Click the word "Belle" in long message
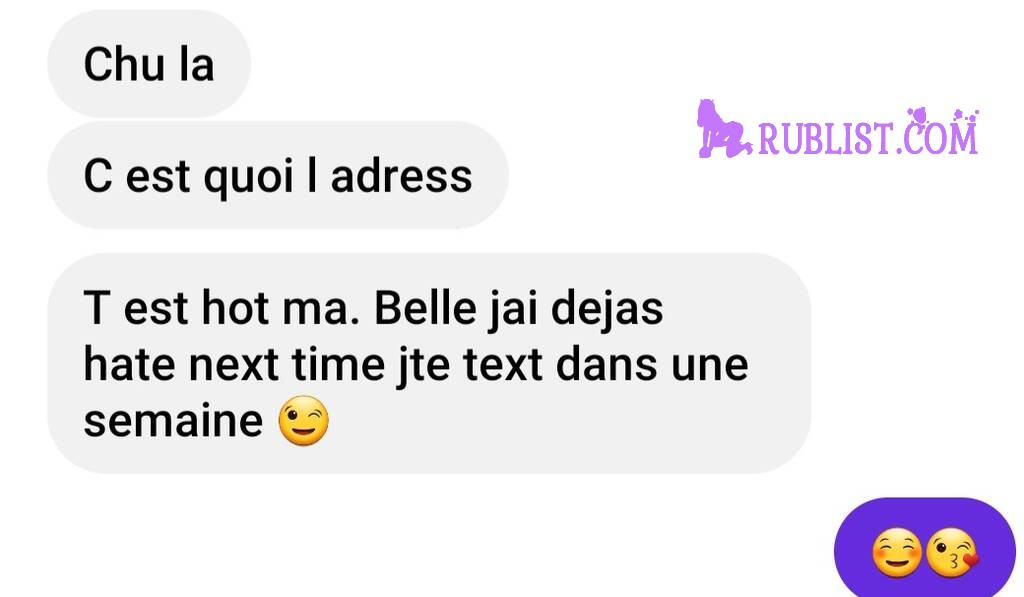This screenshot has width=1024, height=597. click(x=425, y=307)
